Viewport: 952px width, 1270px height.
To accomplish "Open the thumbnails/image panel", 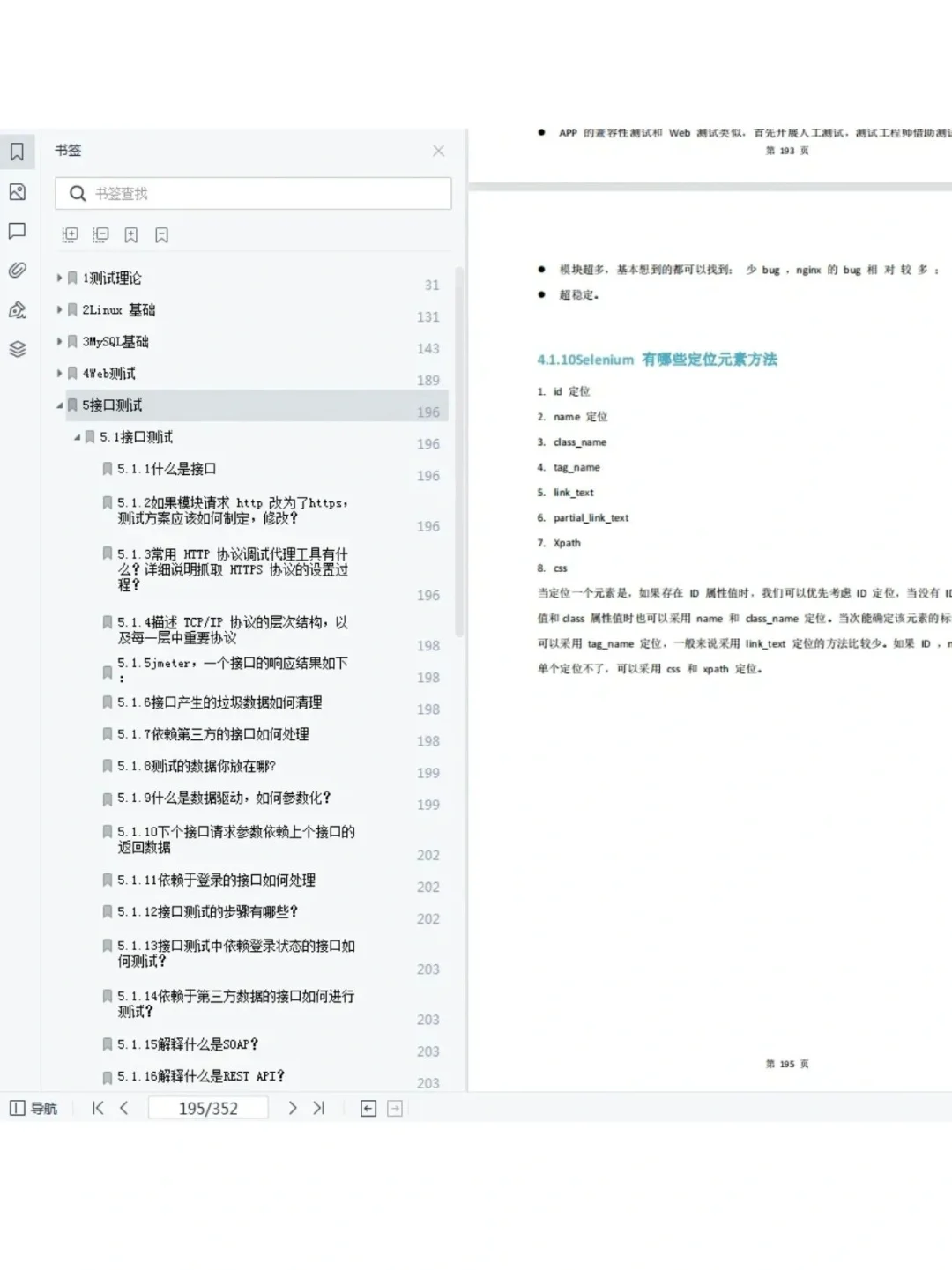I will 17,192.
